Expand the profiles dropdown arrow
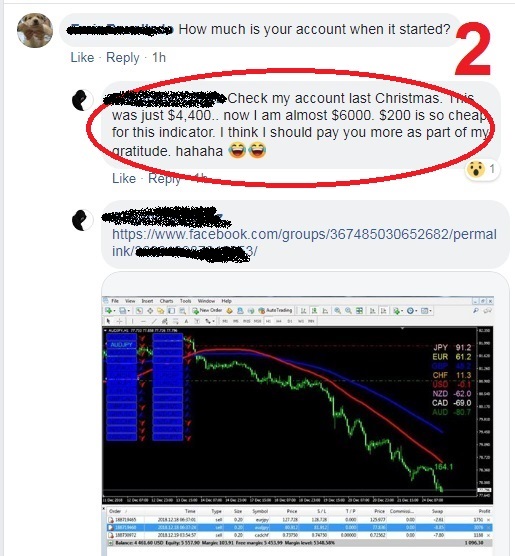This screenshot has width=515, height=556. (x=129, y=311)
